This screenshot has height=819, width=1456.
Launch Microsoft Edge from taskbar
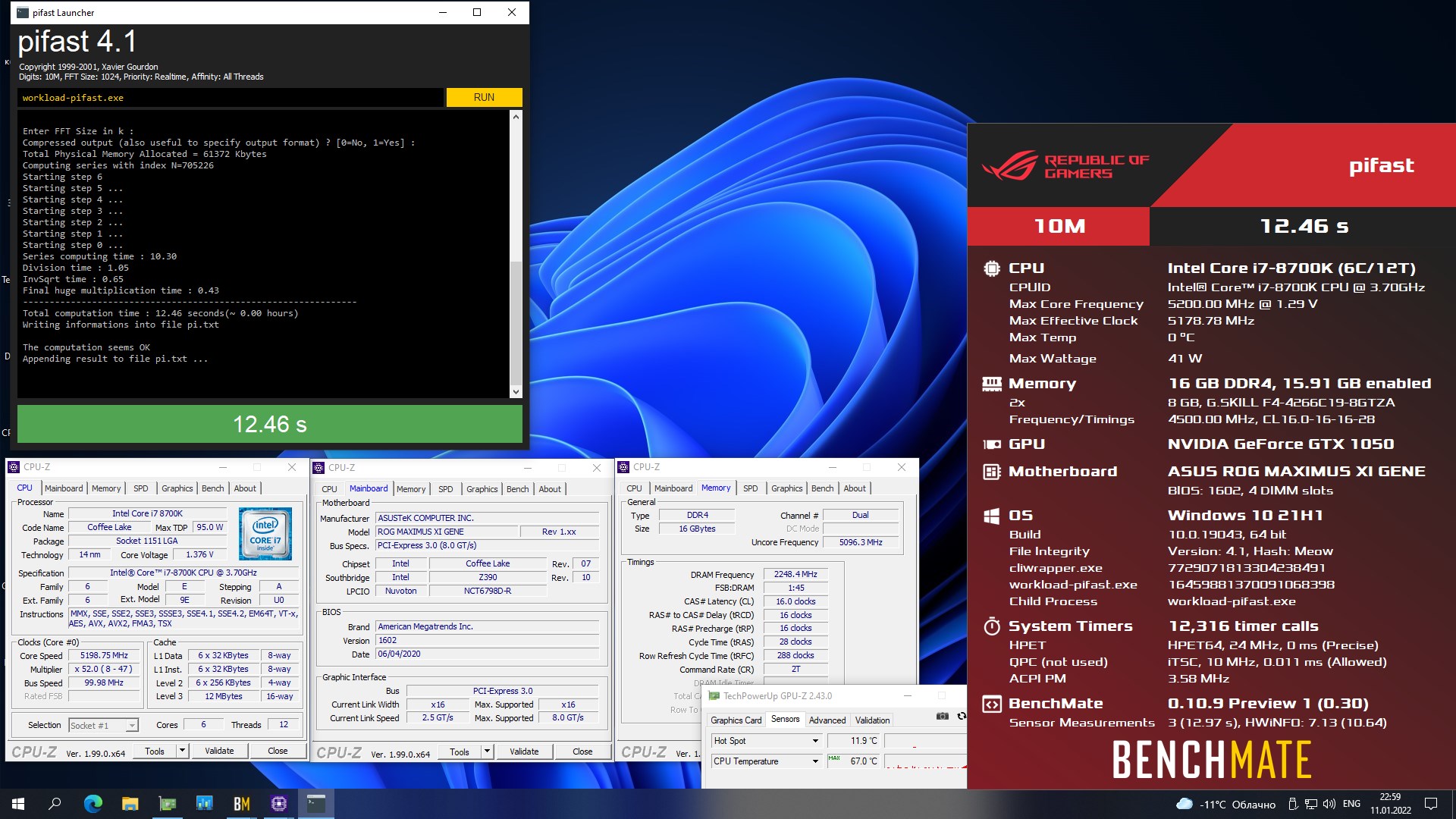[93, 804]
